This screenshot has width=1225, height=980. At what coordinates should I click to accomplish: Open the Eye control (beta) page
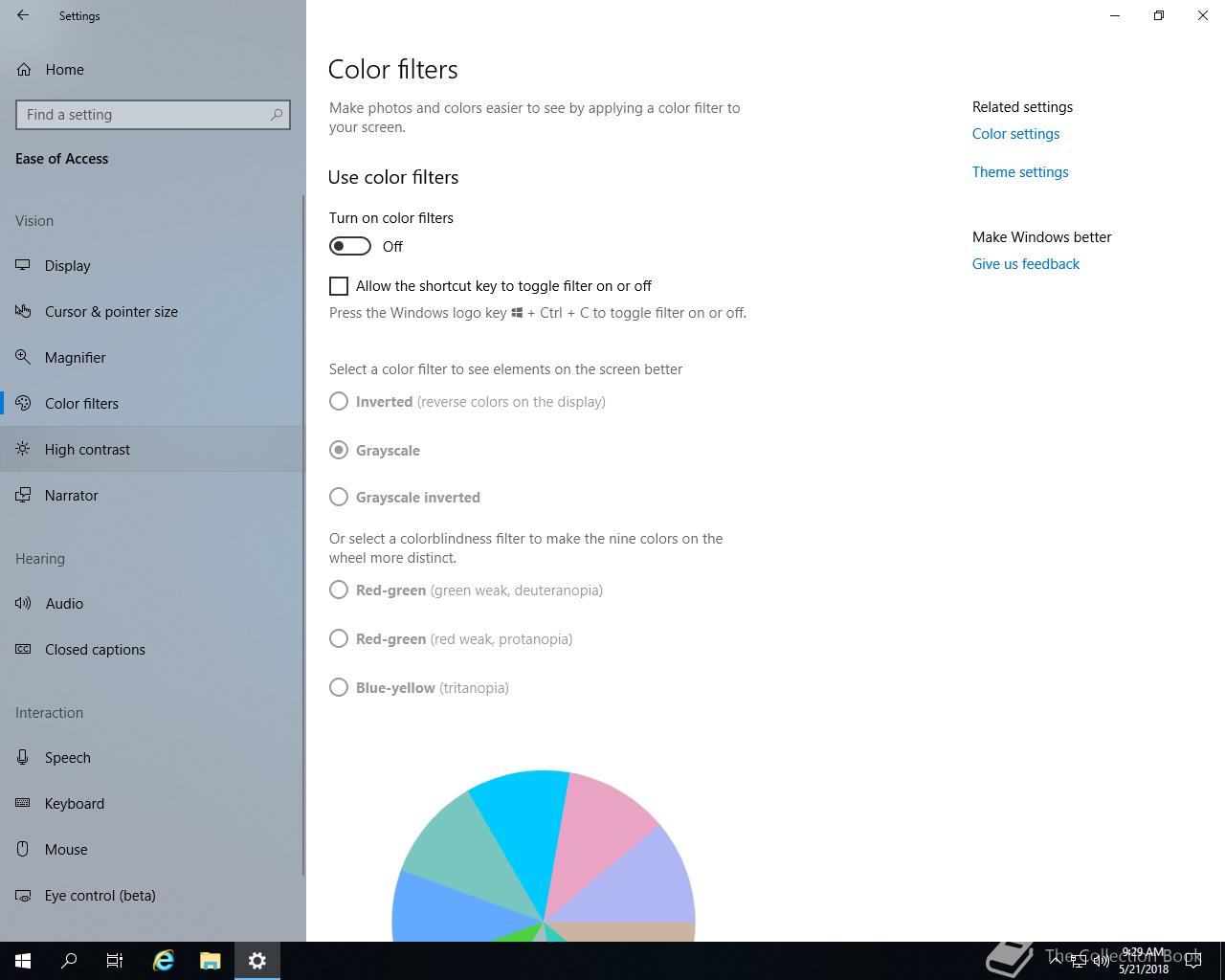coord(153,895)
